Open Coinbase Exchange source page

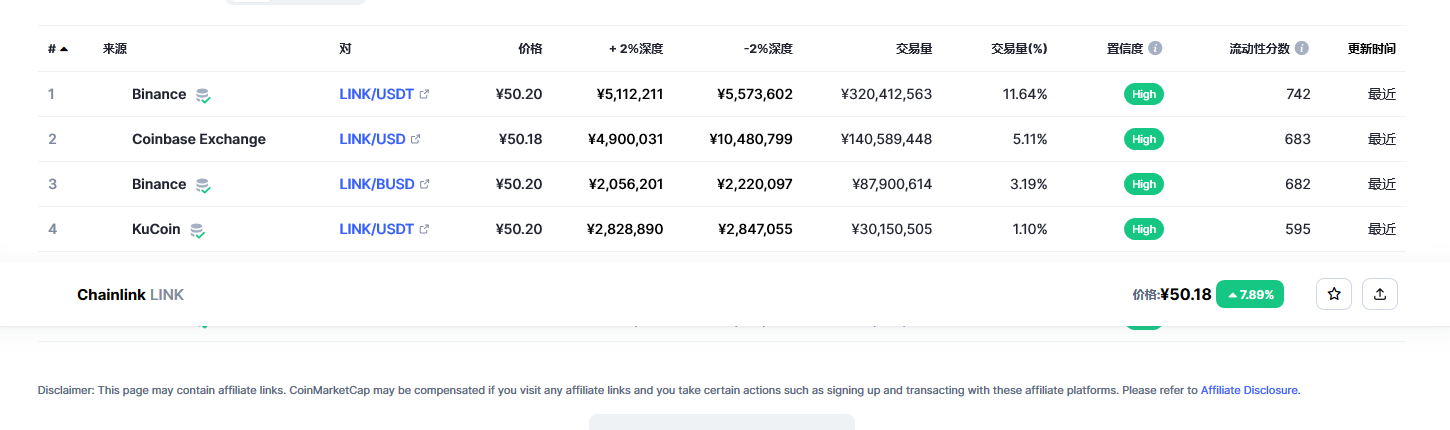coord(199,139)
